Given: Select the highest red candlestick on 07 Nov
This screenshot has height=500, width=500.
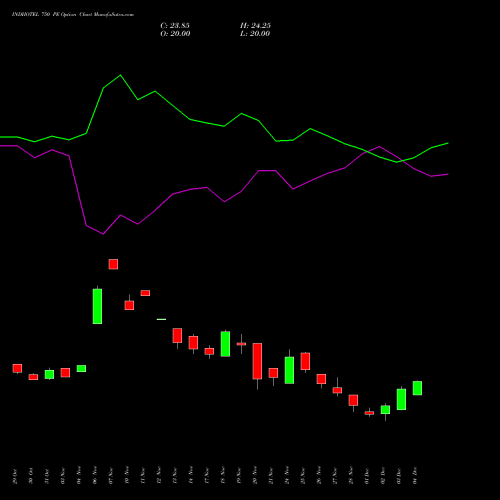Looking at the screenshot, I should tap(113, 264).
